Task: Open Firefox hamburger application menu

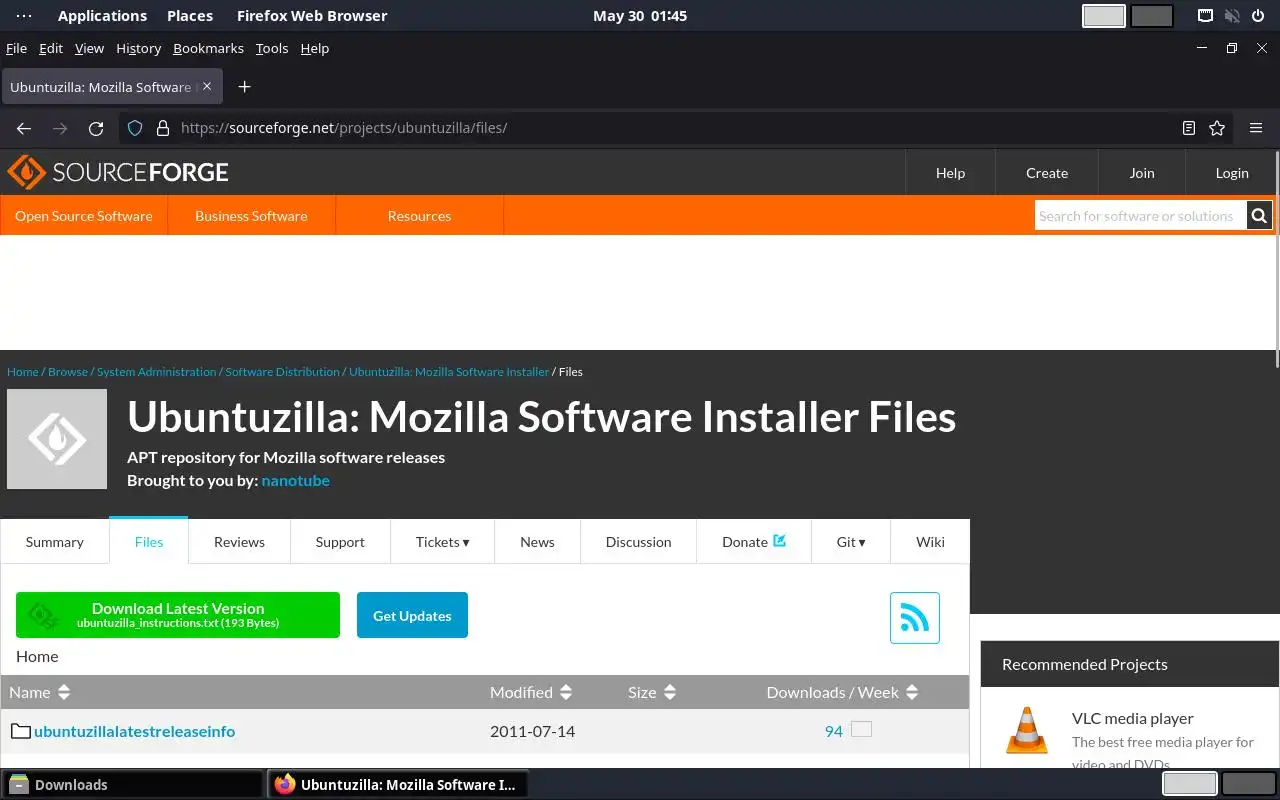Action: click(x=1256, y=128)
